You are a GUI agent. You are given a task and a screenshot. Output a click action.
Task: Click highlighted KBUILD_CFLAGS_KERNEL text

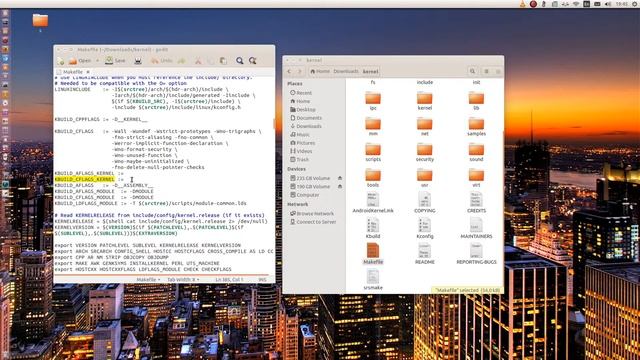(x=84, y=179)
